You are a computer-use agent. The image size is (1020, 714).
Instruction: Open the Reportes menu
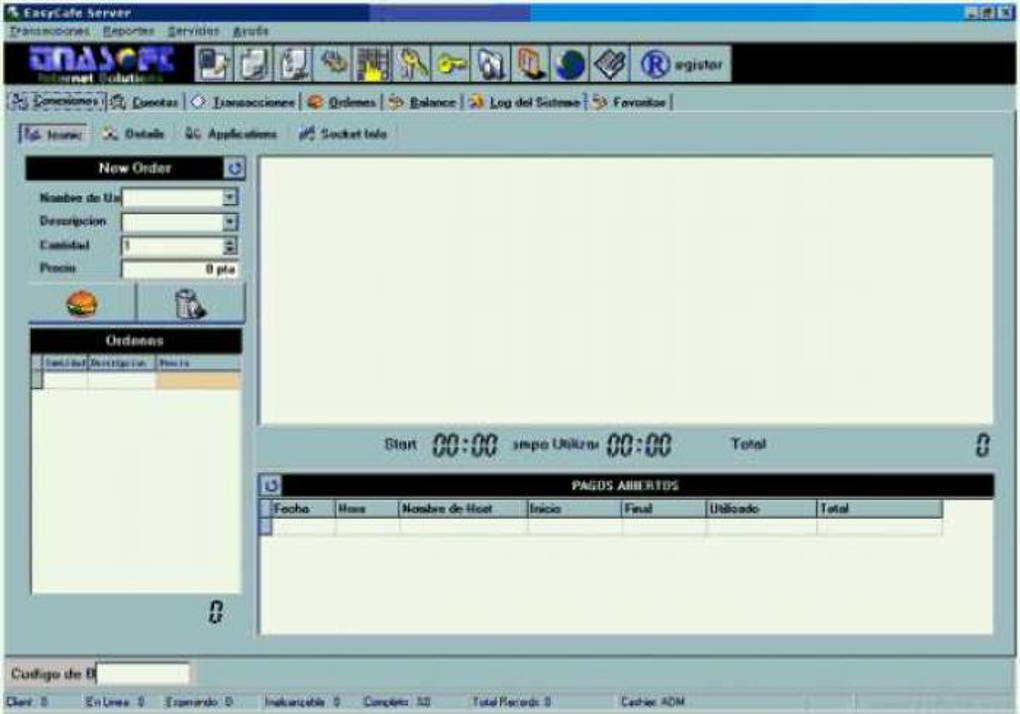pos(129,31)
